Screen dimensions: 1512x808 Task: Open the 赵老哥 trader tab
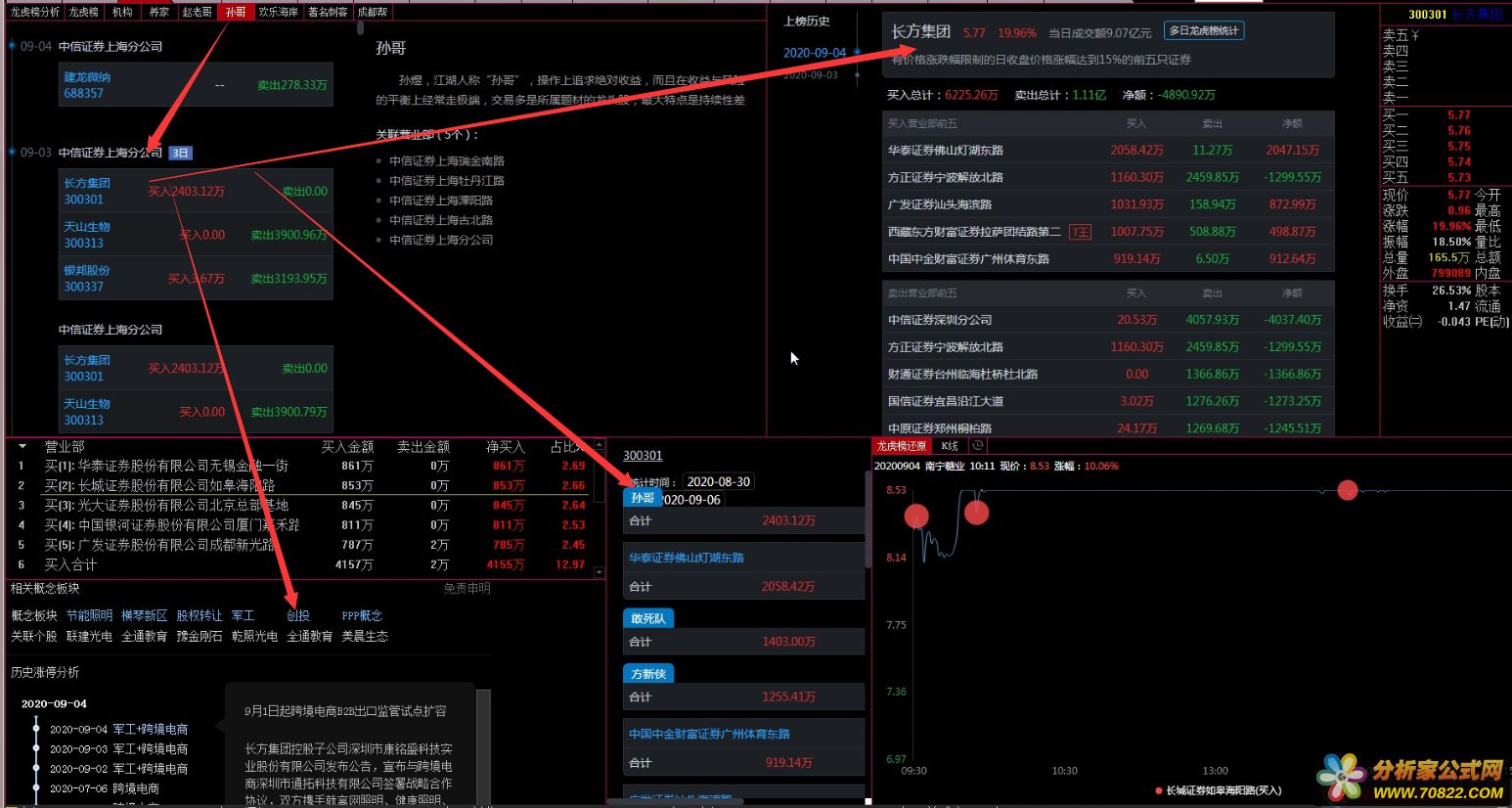tap(197, 12)
